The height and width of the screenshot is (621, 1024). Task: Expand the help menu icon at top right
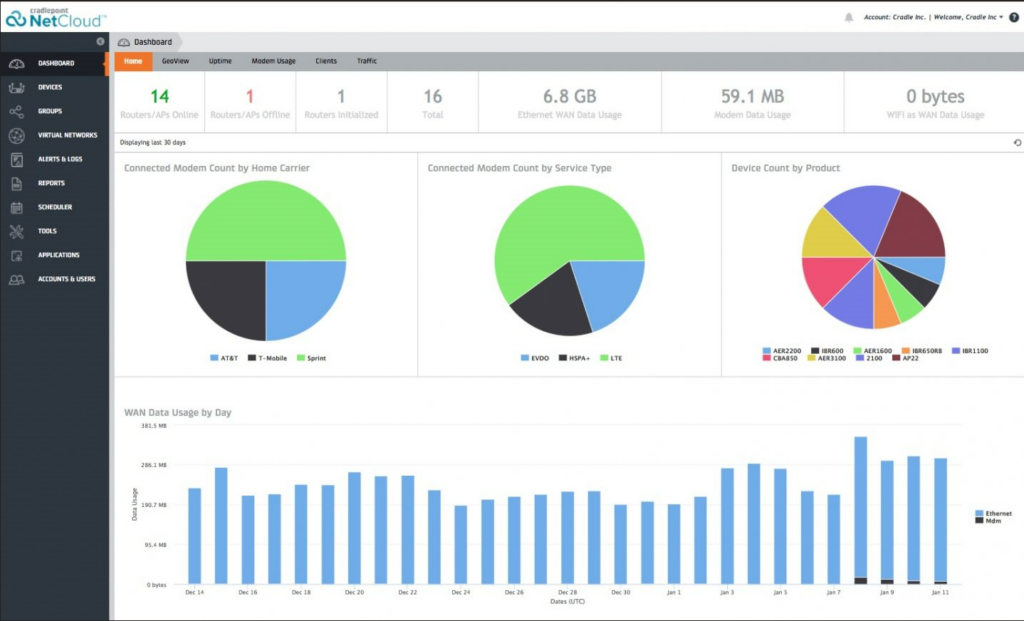(x=1012, y=17)
